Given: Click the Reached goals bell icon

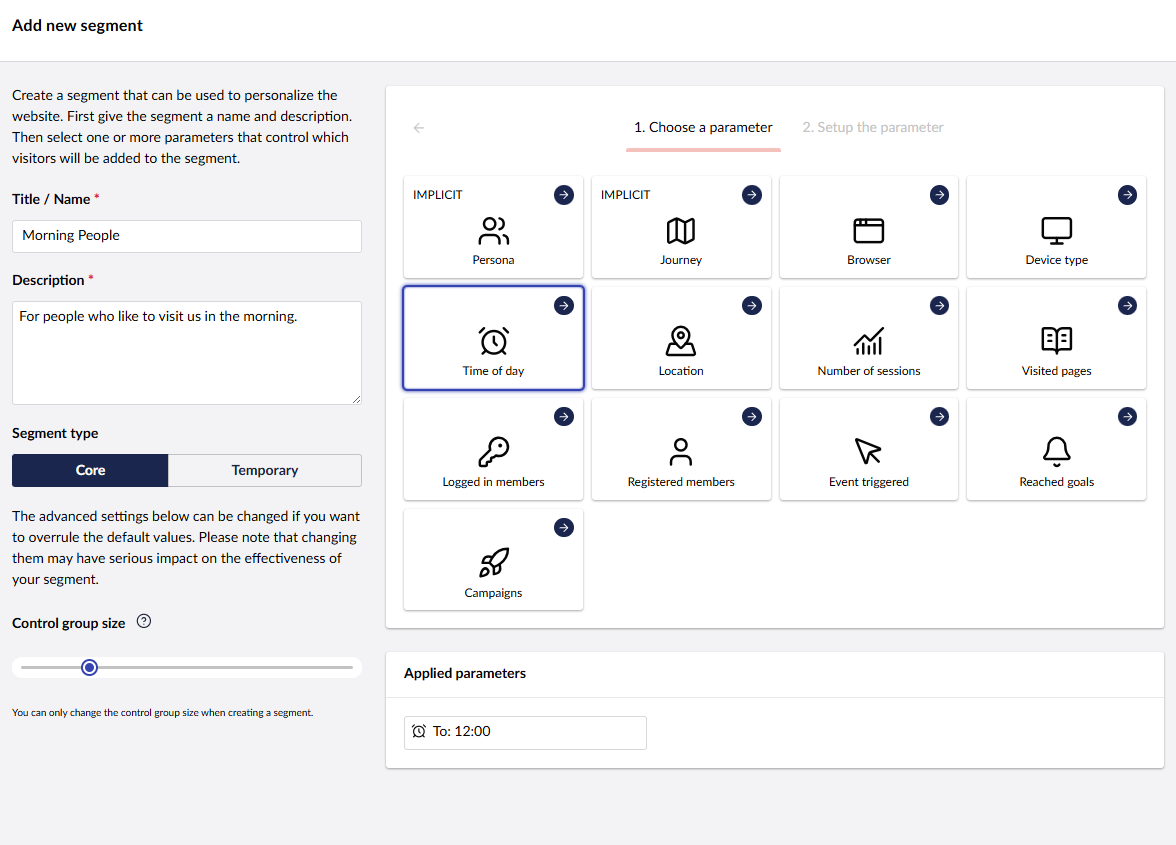Looking at the screenshot, I should click(1056, 454).
